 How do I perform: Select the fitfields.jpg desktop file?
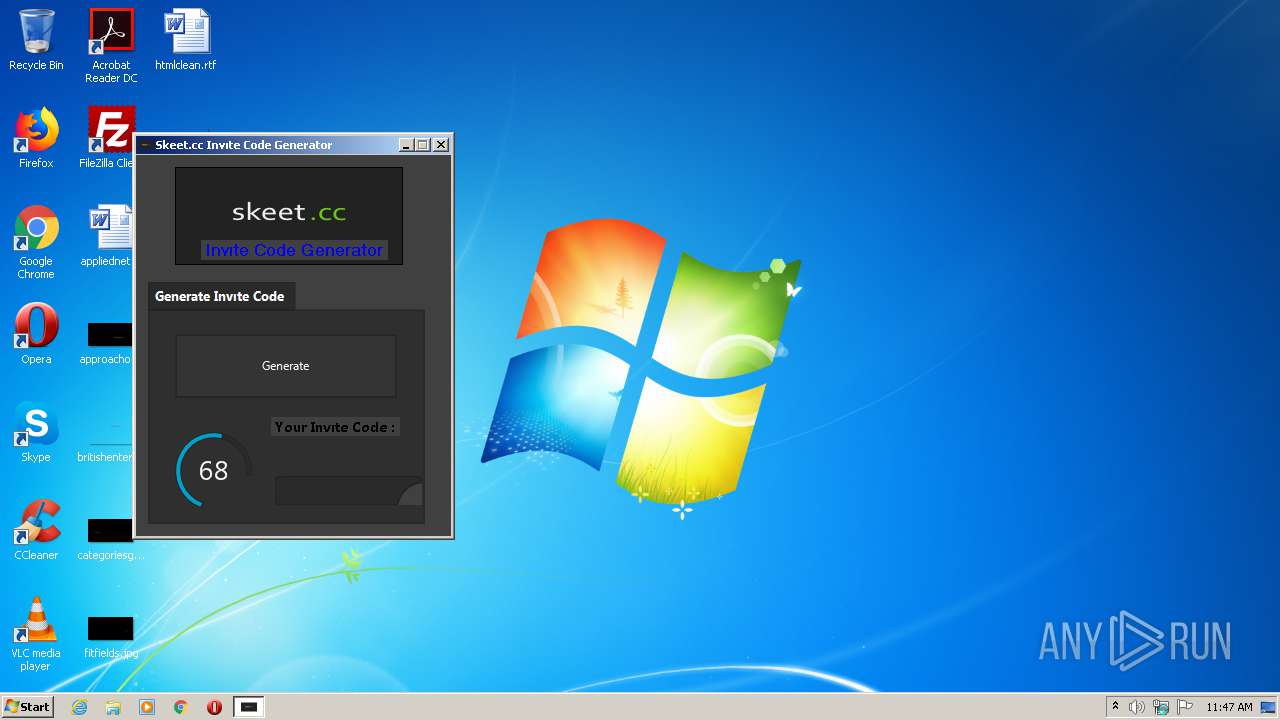pyautogui.click(x=110, y=638)
